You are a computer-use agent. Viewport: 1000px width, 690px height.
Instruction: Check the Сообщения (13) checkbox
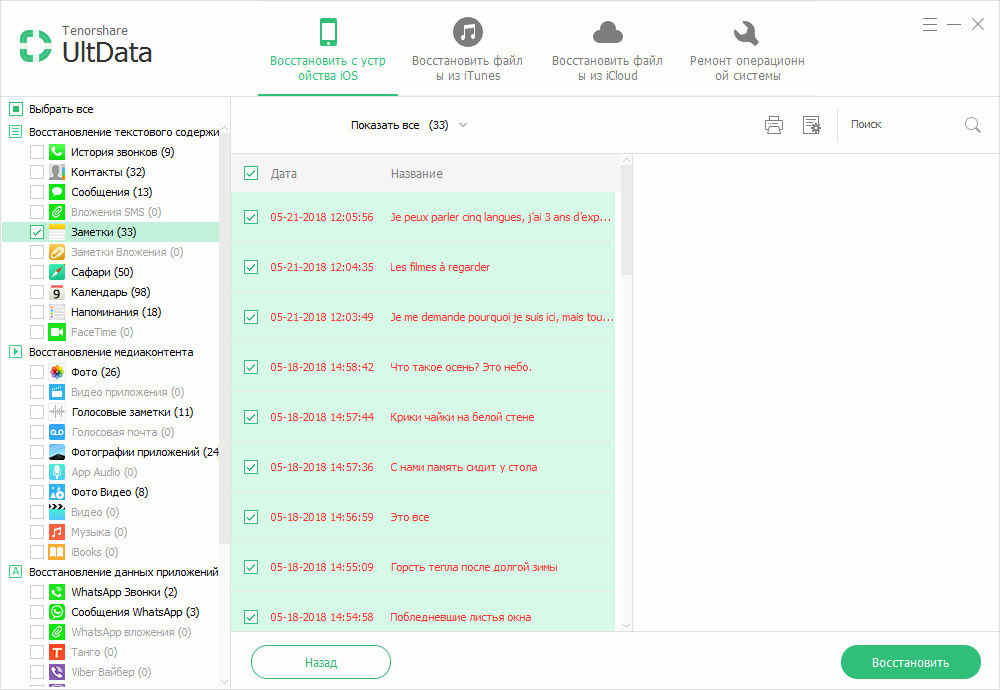37,192
